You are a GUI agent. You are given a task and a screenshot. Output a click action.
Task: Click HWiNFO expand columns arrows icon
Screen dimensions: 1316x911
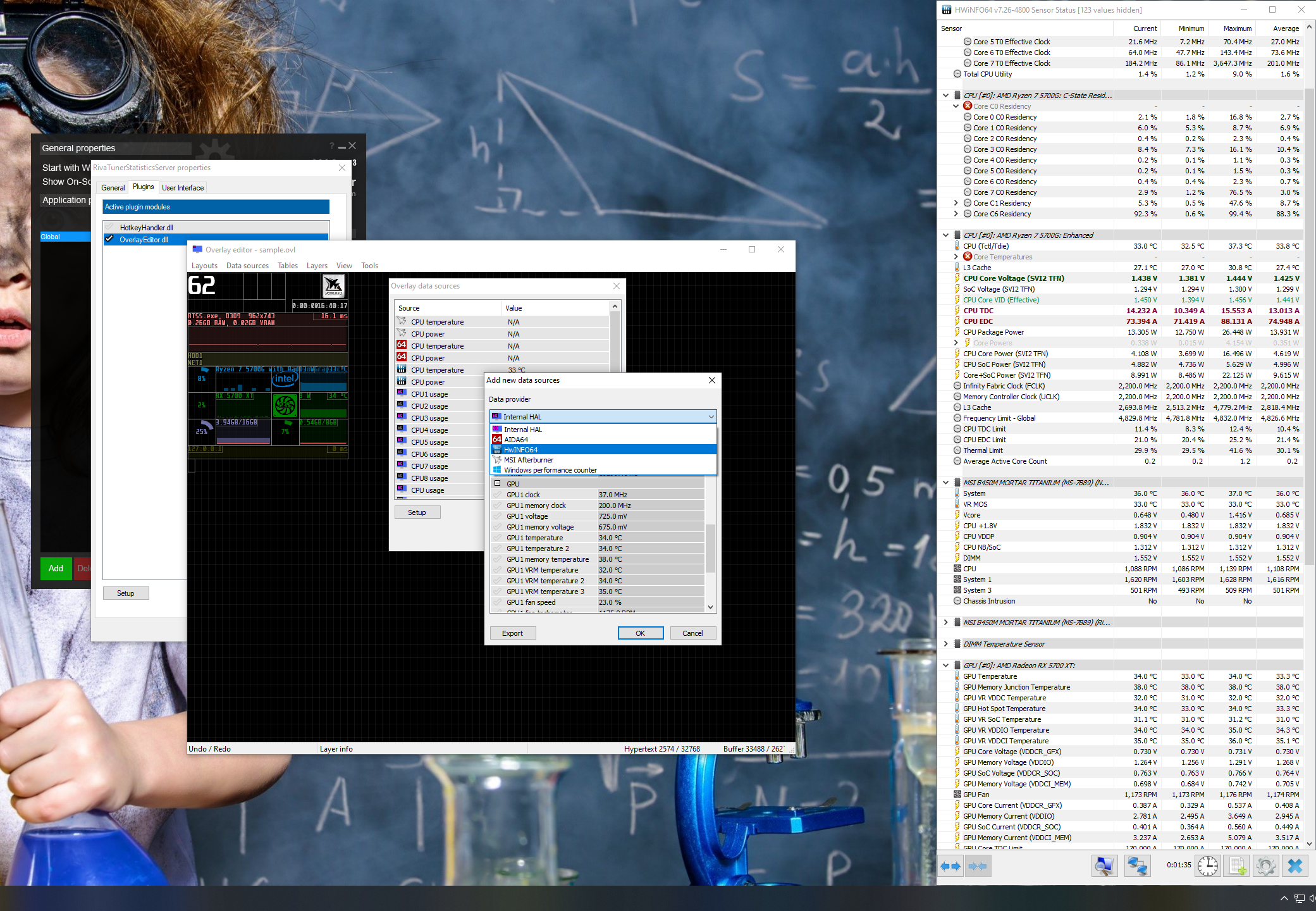[950, 866]
